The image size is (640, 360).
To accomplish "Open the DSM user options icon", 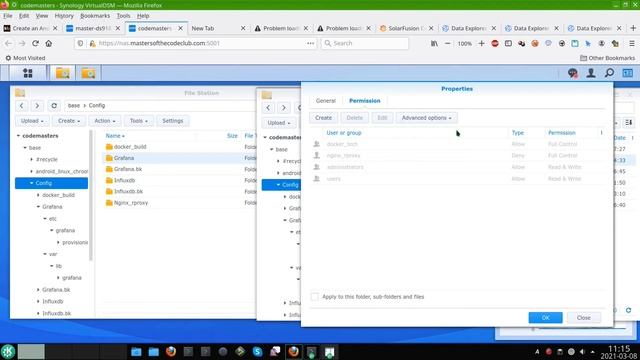I will [591, 73].
